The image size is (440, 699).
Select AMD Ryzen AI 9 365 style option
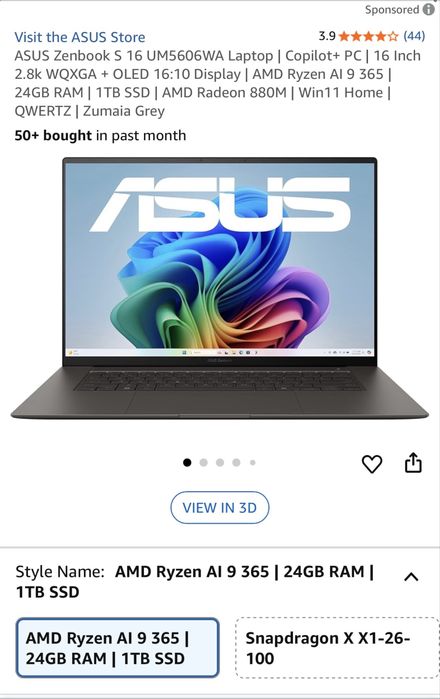coord(118,648)
